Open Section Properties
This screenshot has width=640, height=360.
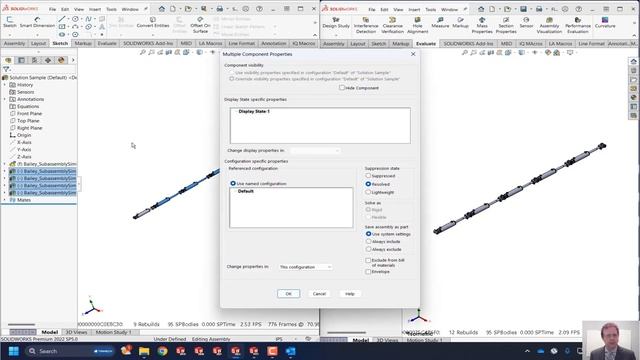506,25
